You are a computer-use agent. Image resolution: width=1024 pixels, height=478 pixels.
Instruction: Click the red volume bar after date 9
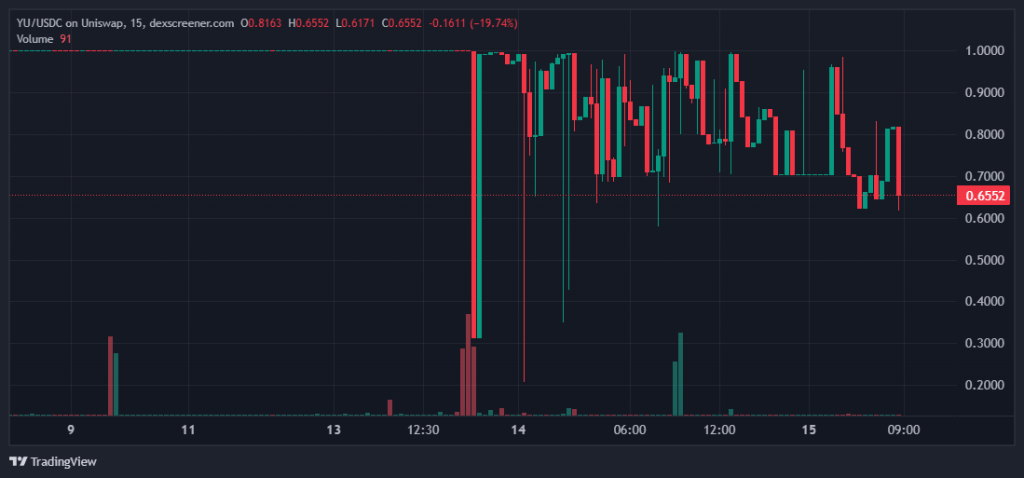[x=110, y=375]
